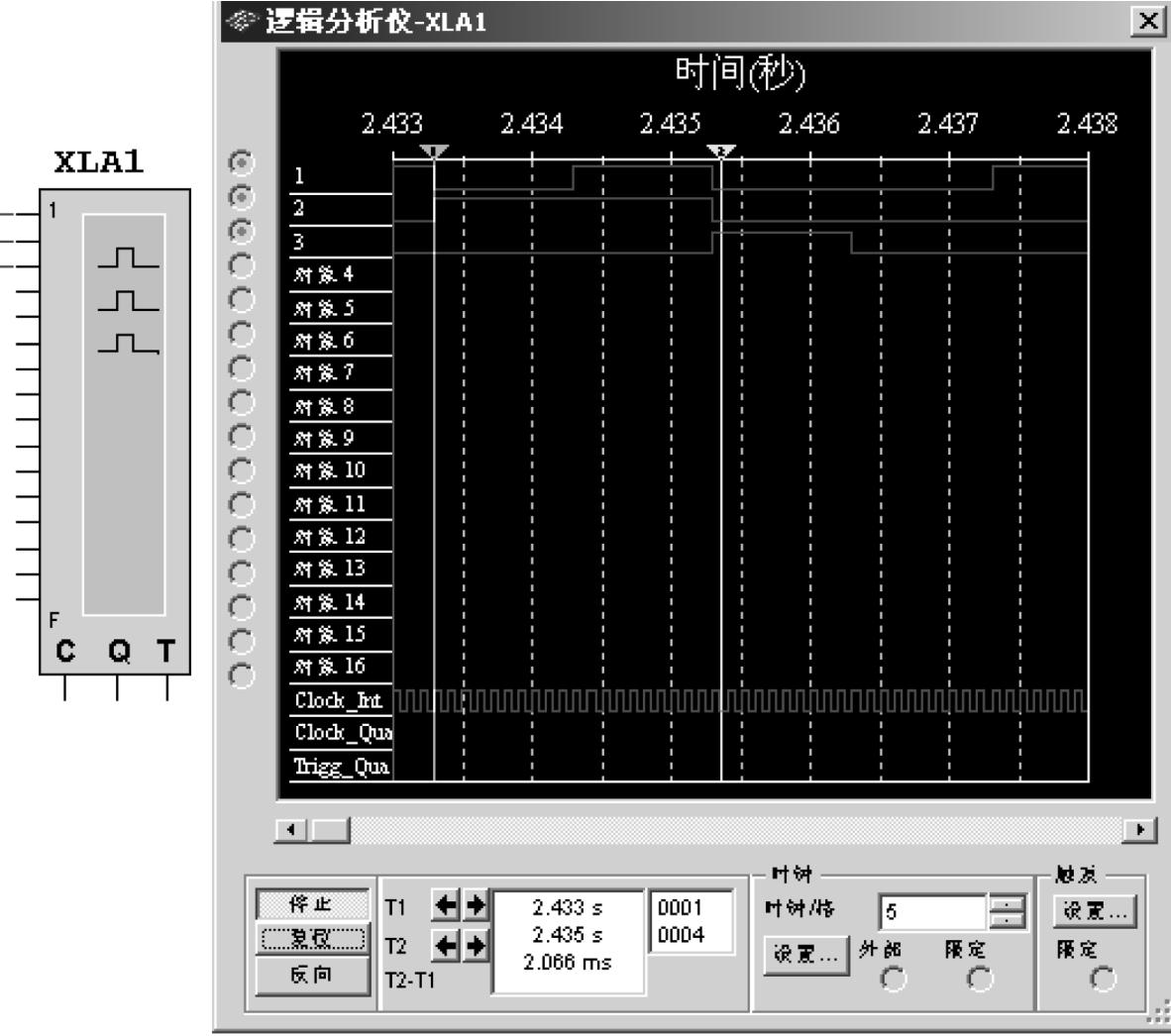
Task: Click the 复位 reset button
Action: click(x=312, y=938)
